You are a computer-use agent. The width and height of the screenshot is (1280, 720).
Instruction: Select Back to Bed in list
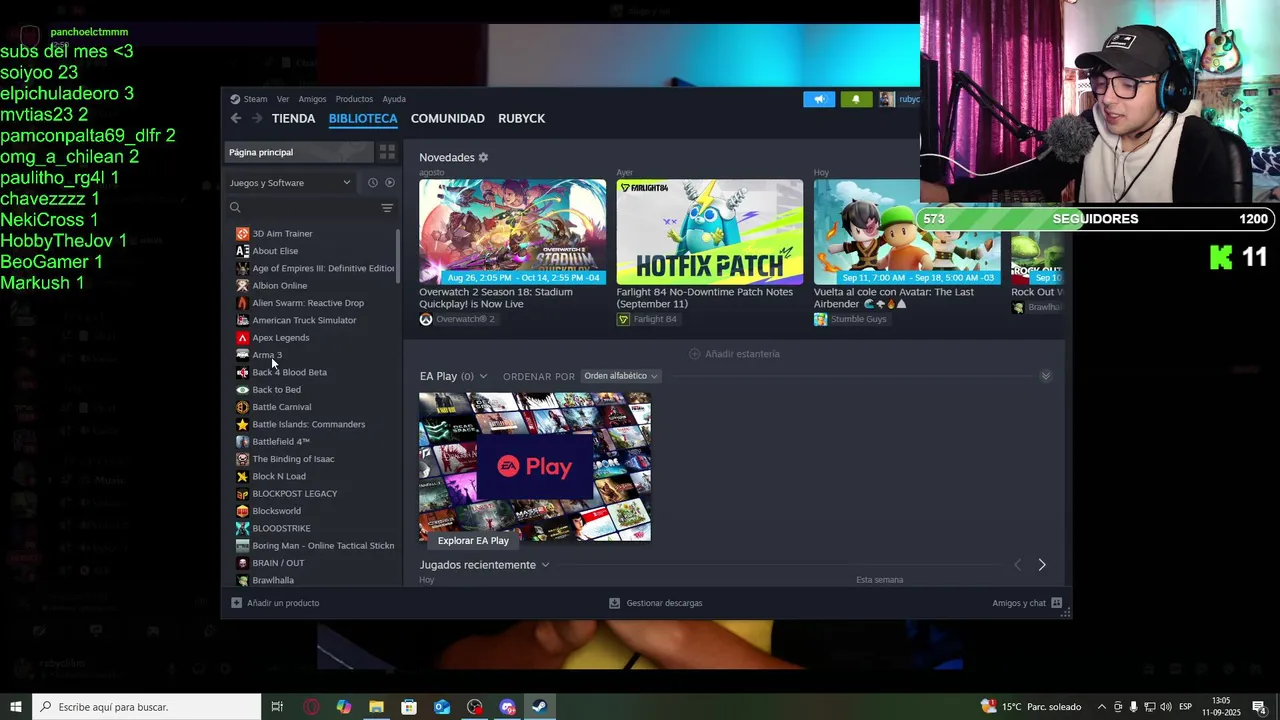[x=315, y=390]
